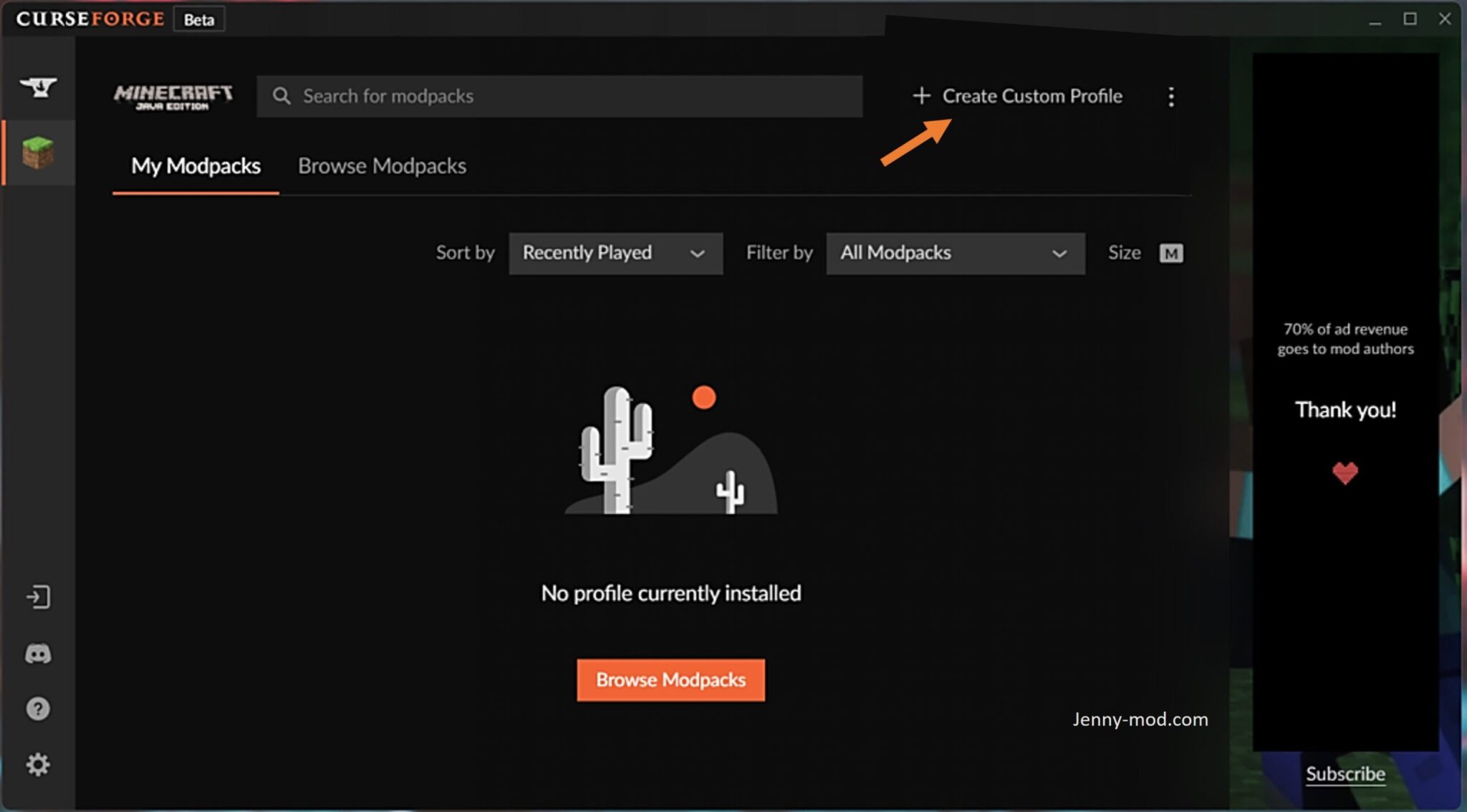Image resolution: width=1467 pixels, height=812 pixels.
Task: Click the chevron arrow of Recently Played
Action: pos(697,253)
